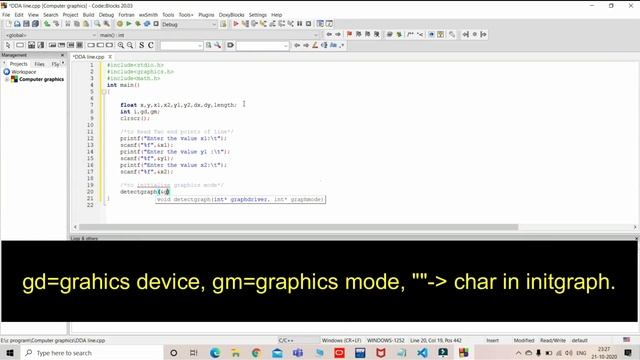
Task: Open File Explorer from the taskbar
Action: pyautogui.click(x=236, y=353)
